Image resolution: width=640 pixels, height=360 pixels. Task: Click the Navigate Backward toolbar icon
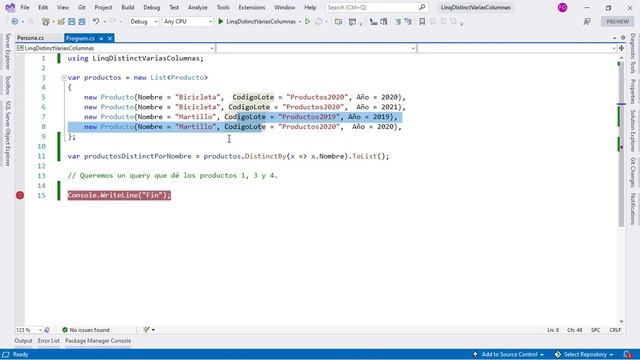coord(15,22)
